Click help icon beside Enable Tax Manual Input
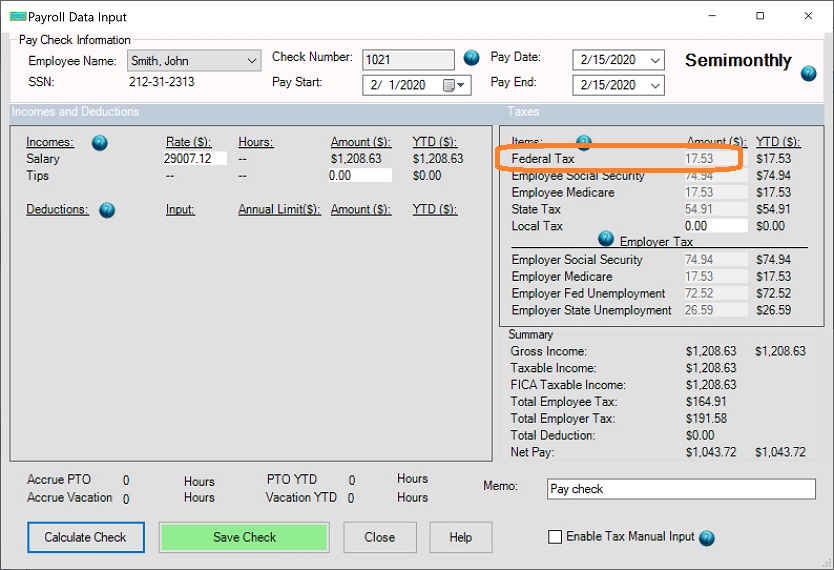Viewport: 834px width, 570px height. click(707, 538)
